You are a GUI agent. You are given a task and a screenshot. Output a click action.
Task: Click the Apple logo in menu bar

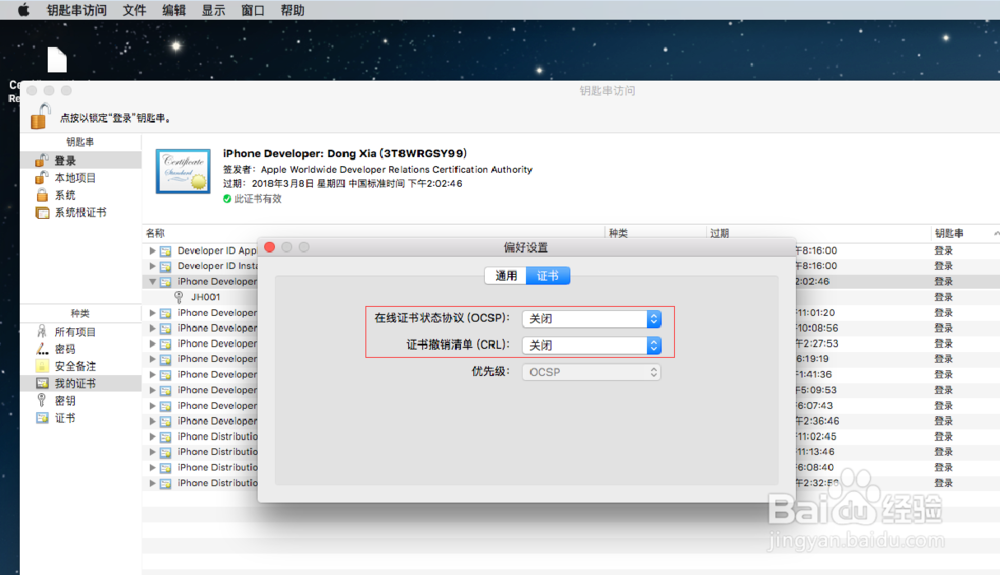(x=24, y=10)
